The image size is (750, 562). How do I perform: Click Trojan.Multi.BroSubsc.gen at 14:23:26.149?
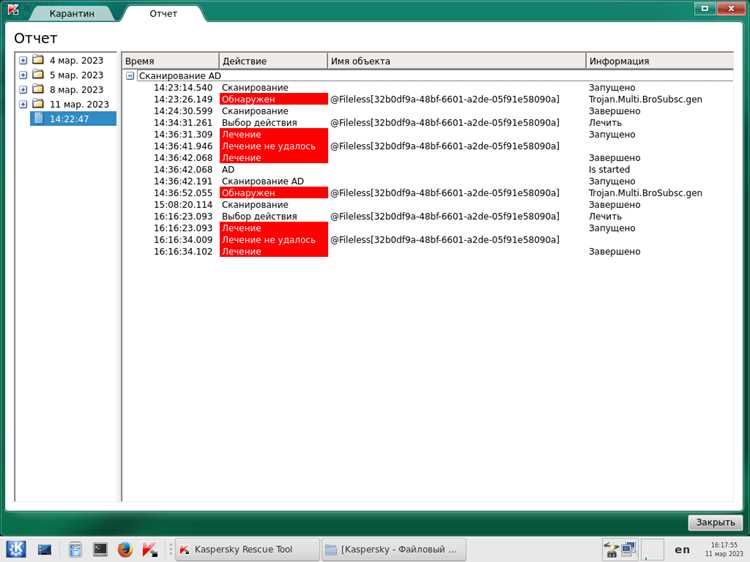[645, 99]
